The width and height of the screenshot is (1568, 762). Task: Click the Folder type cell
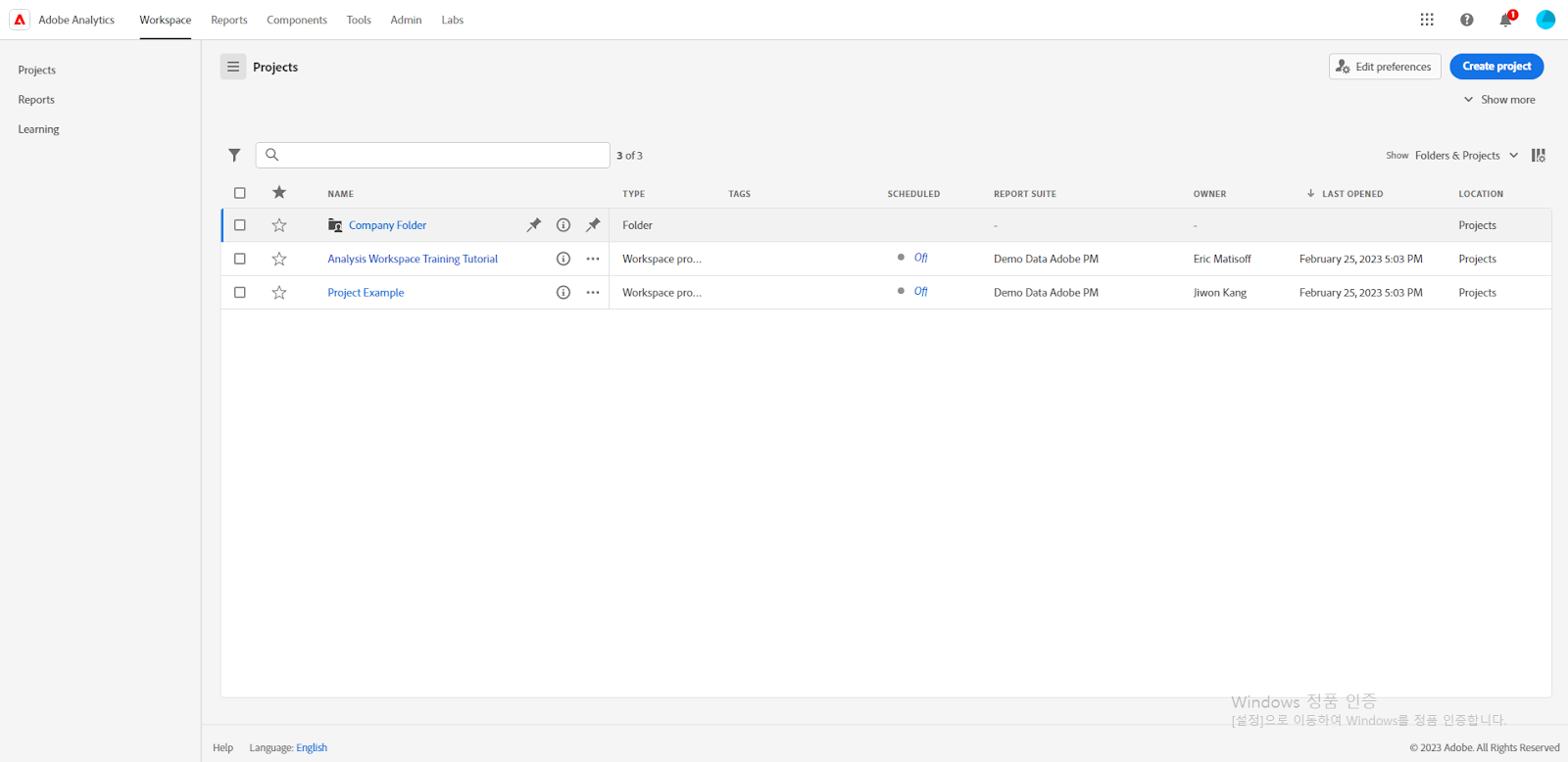637,225
